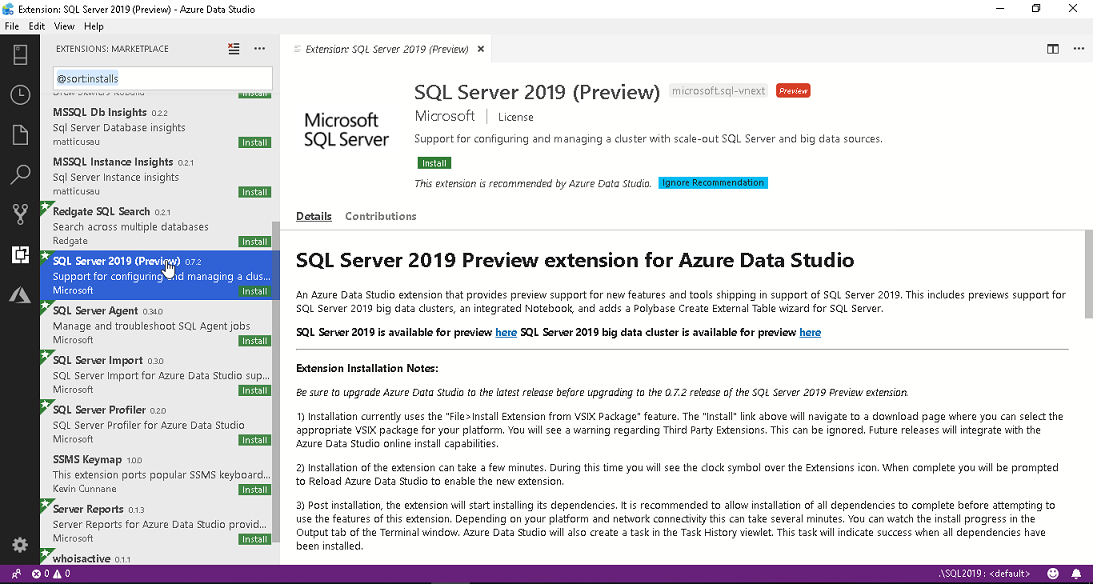Open the View menu
The image size is (1093, 584).
(64, 26)
